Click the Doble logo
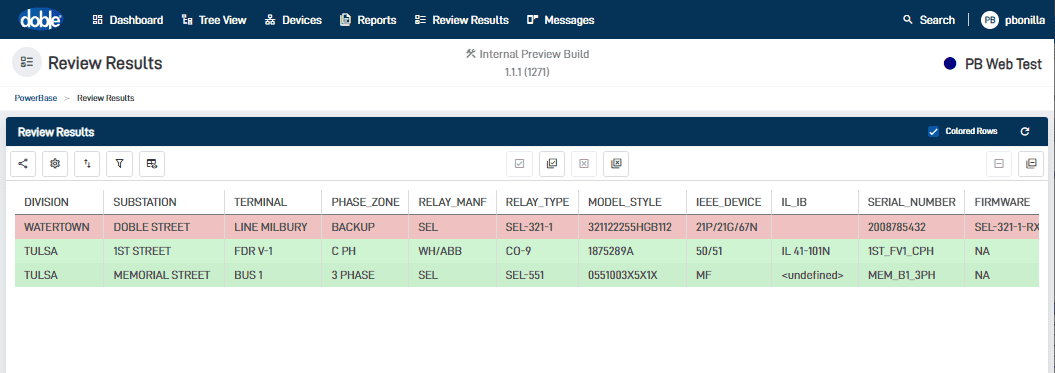1055x373 pixels. [x=40, y=20]
